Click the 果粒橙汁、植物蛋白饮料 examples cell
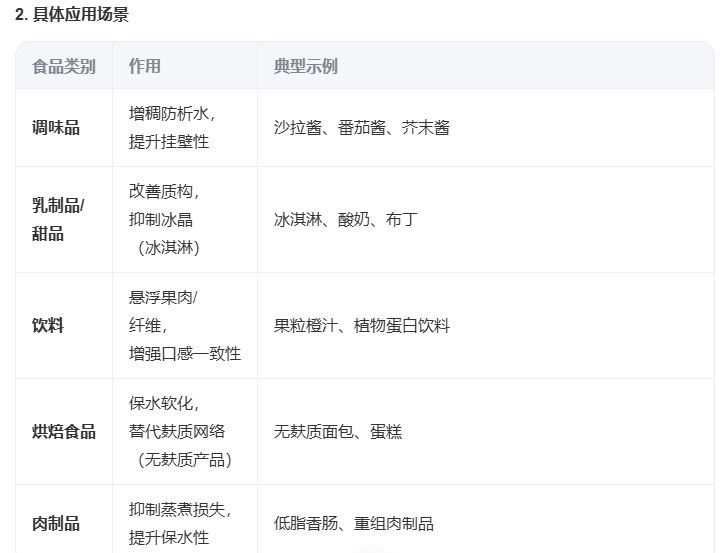 [362, 326]
